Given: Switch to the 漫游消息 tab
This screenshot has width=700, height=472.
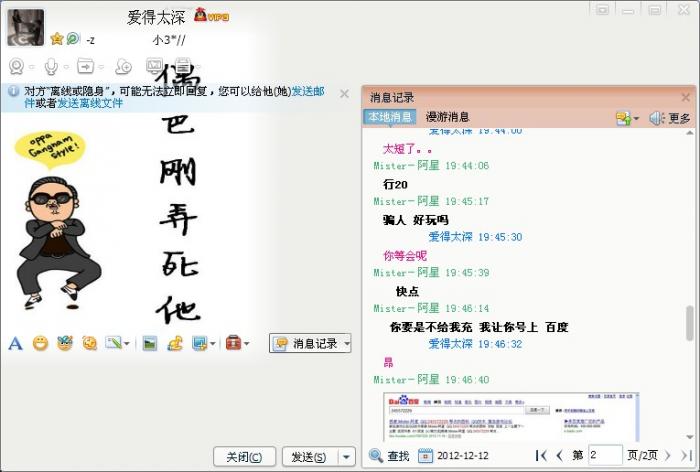Looking at the screenshot, I should (x=447, y=117).
